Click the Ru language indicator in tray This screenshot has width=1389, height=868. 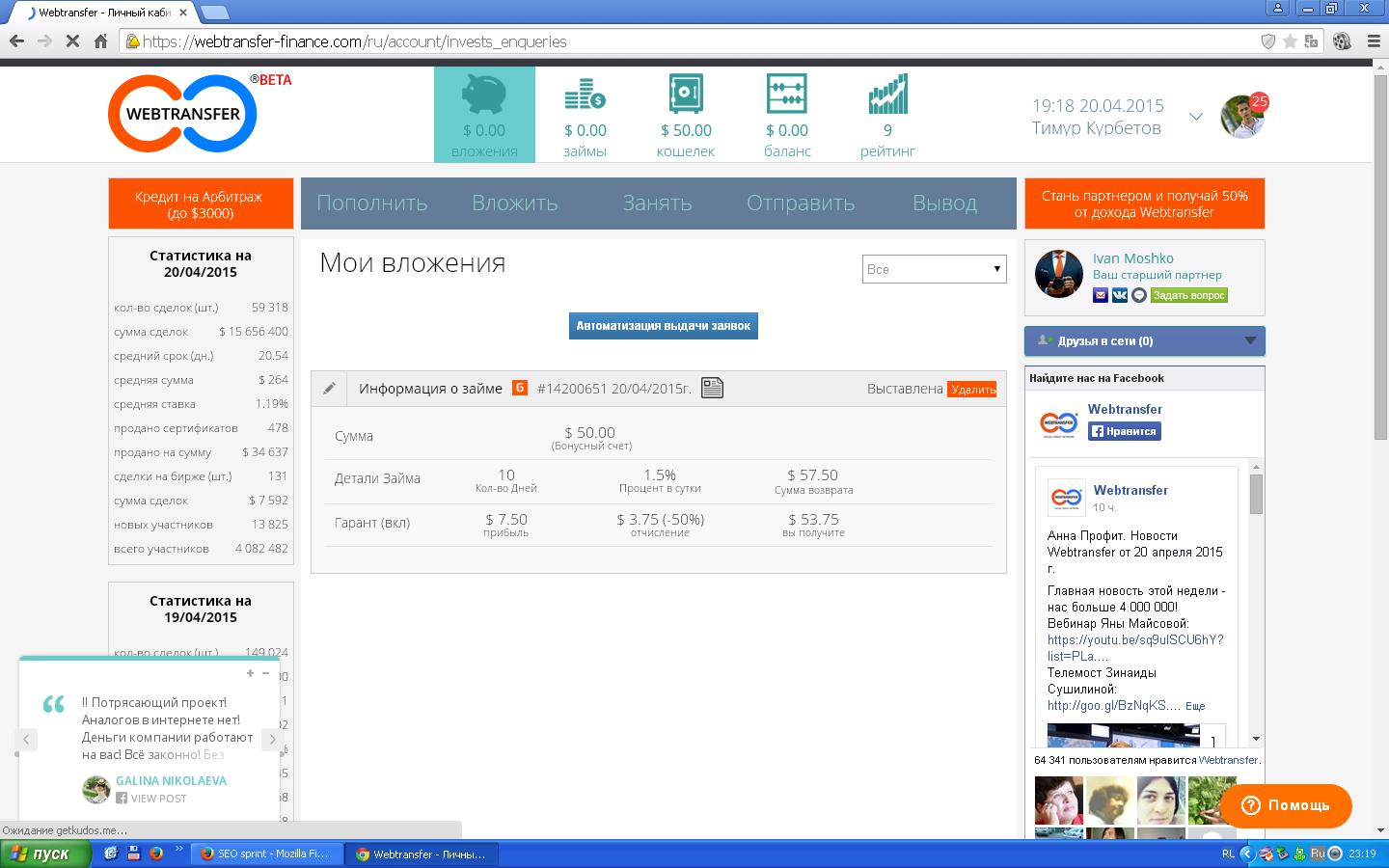coord(1318,854)
